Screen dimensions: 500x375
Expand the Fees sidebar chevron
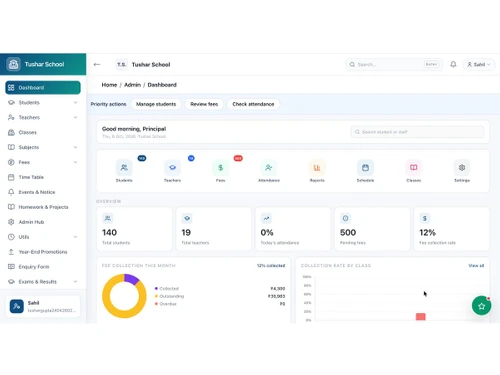(x=75, y=162)
